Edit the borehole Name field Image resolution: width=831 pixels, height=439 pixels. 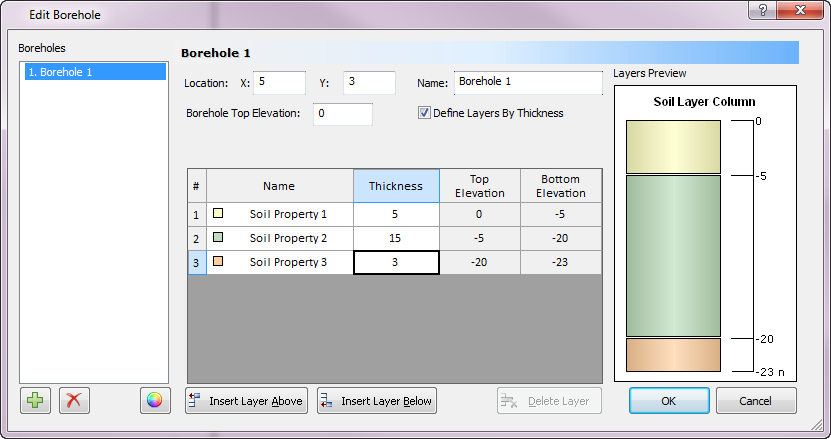tap(528, 82)
